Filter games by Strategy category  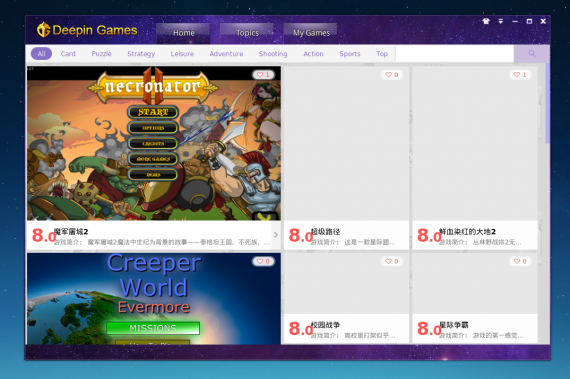[x=141, y=54]
